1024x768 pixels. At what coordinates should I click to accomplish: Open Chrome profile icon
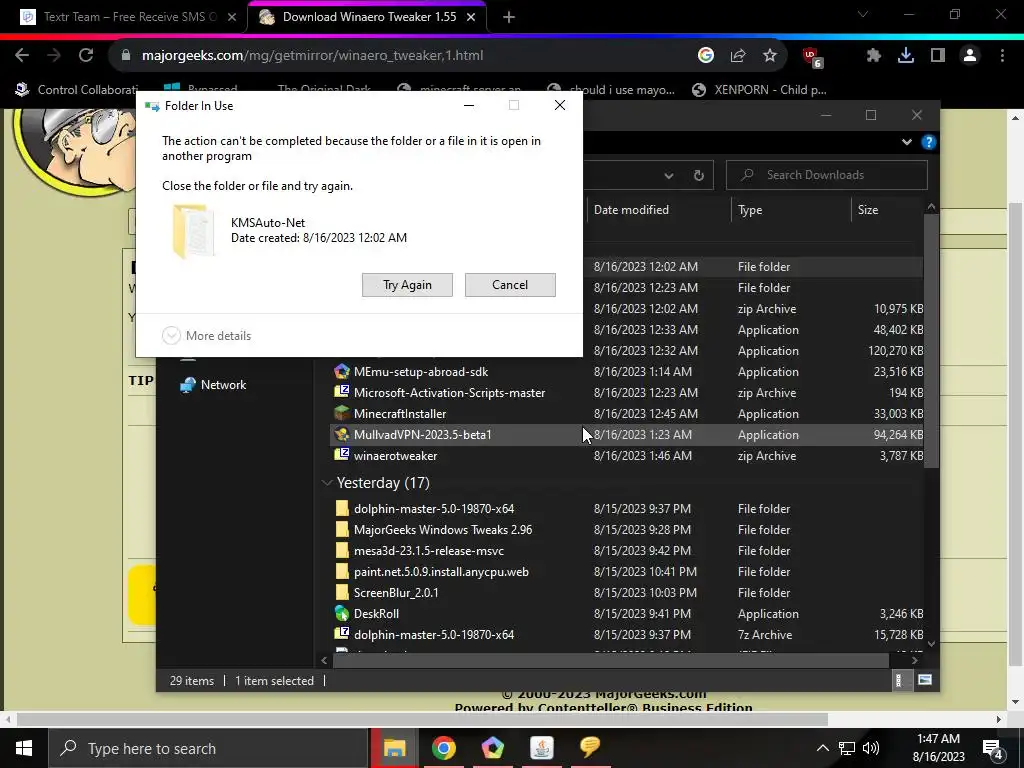(970, 56)
